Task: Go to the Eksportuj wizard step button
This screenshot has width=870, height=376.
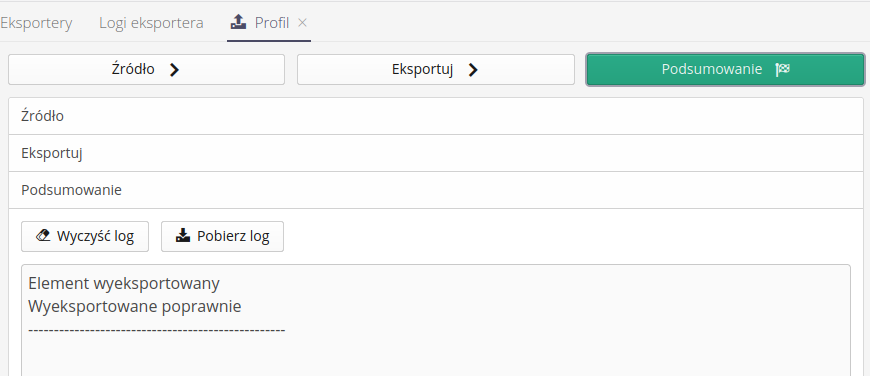Action: pyautogui.click(x=436, y=69)
